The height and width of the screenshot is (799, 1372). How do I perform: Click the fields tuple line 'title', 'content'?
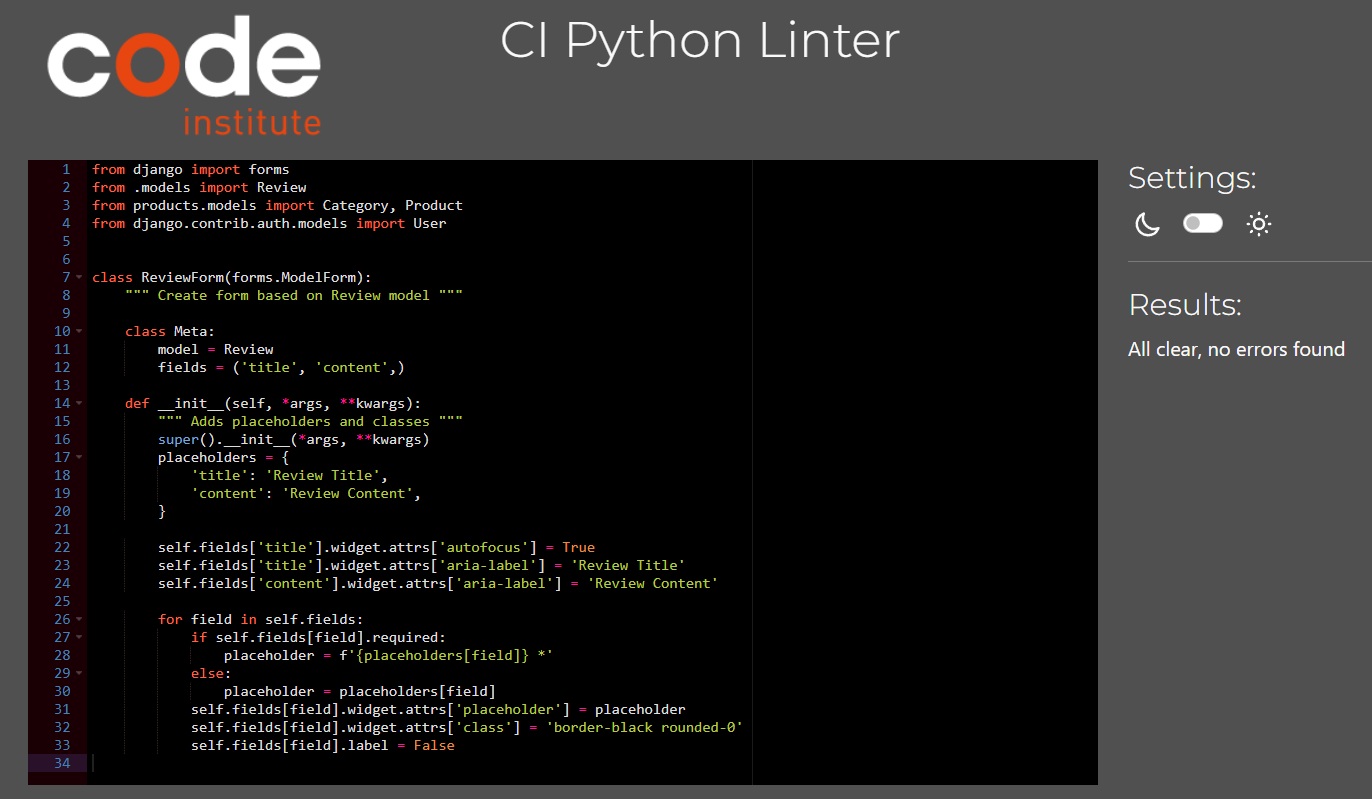[281, 367]
